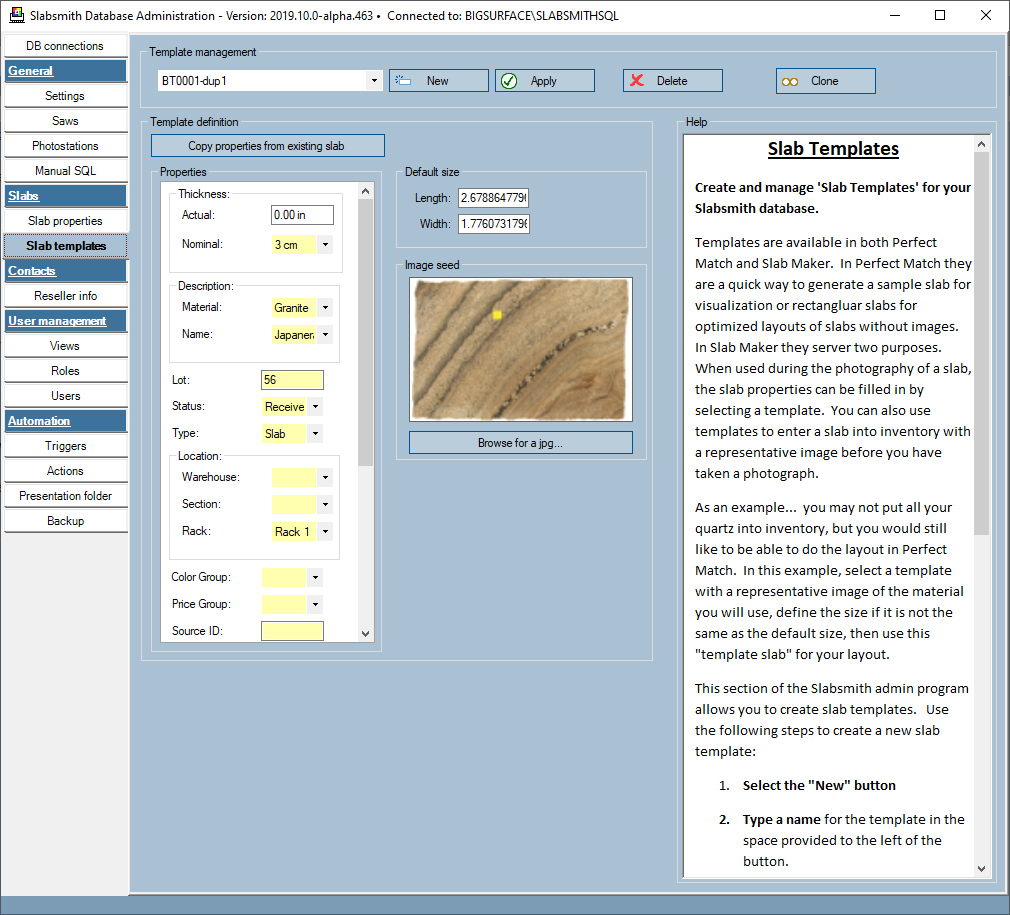The height and width of the screenshot is (915, 1010).
Task: Open Views page
Action: tap(65, 346)
